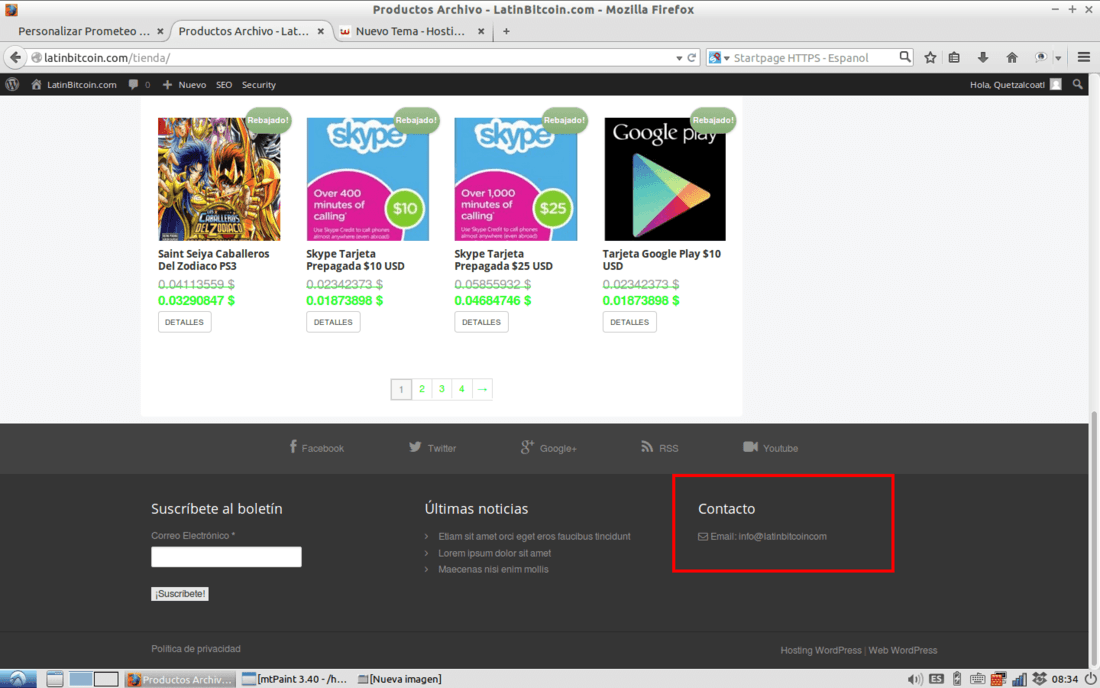The image size is (1100, 688).
Task: Open the 'Etiam sit amet orci' news link
Action: click(535, 537)
